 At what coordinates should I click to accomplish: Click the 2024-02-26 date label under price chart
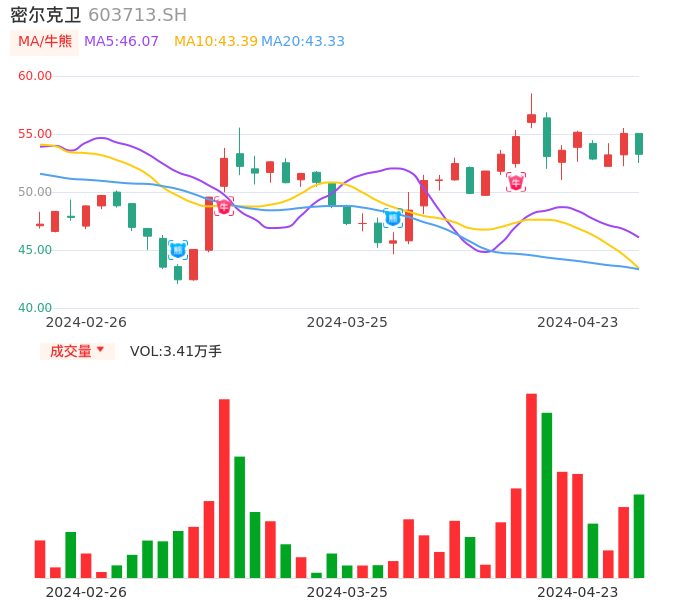tap(86, 322)
